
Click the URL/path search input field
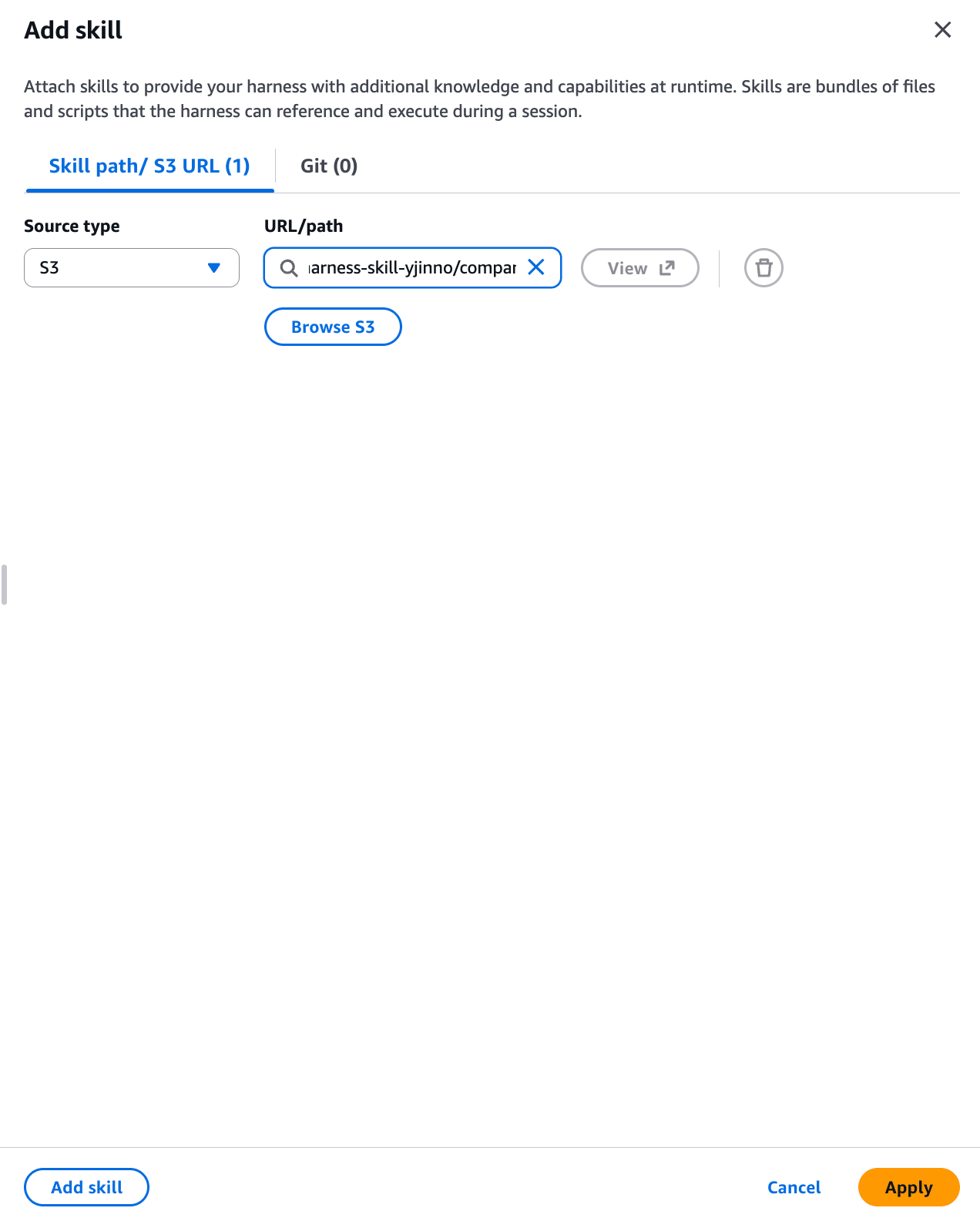point(411,268)
